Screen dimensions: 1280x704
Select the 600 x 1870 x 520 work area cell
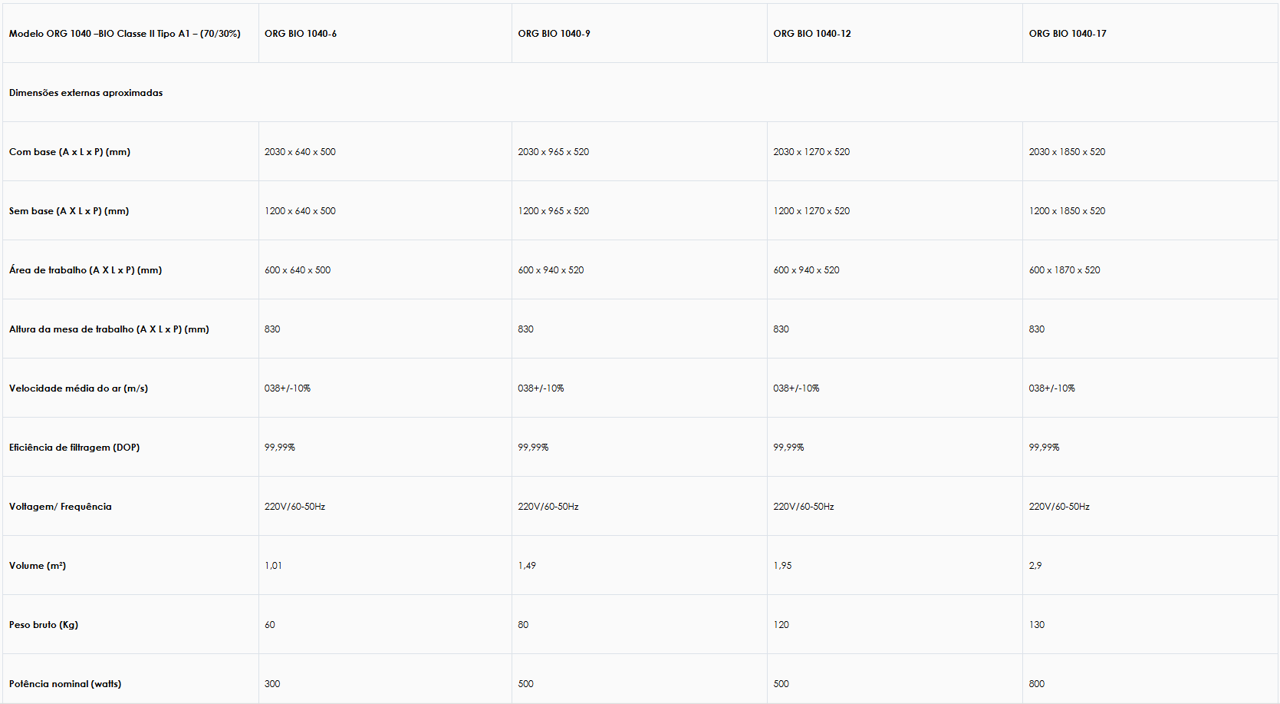point(1064,270)
